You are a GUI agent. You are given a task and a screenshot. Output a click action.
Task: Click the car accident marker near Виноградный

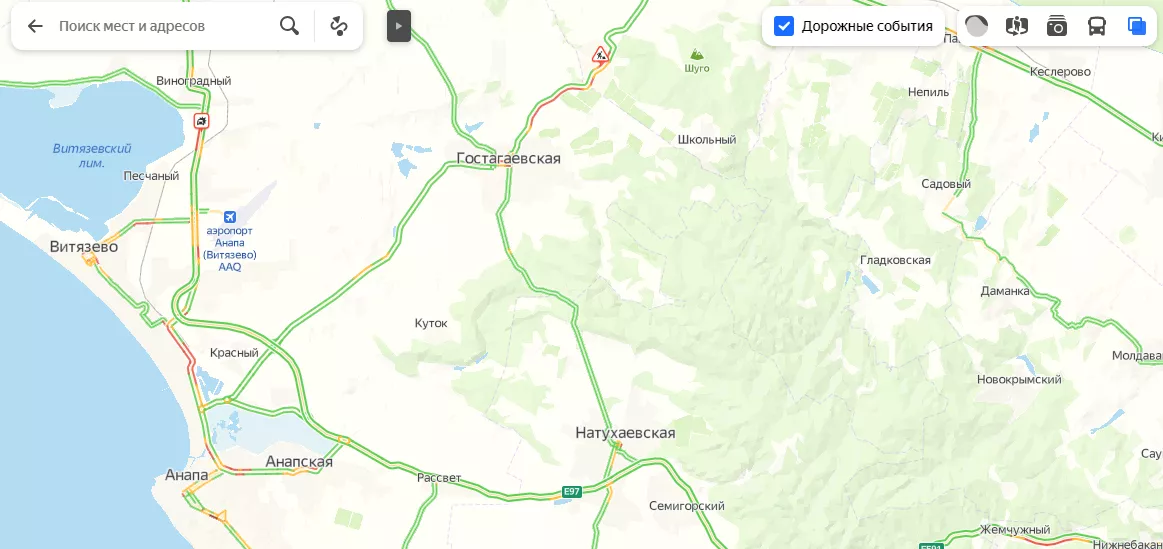[202, 120]
